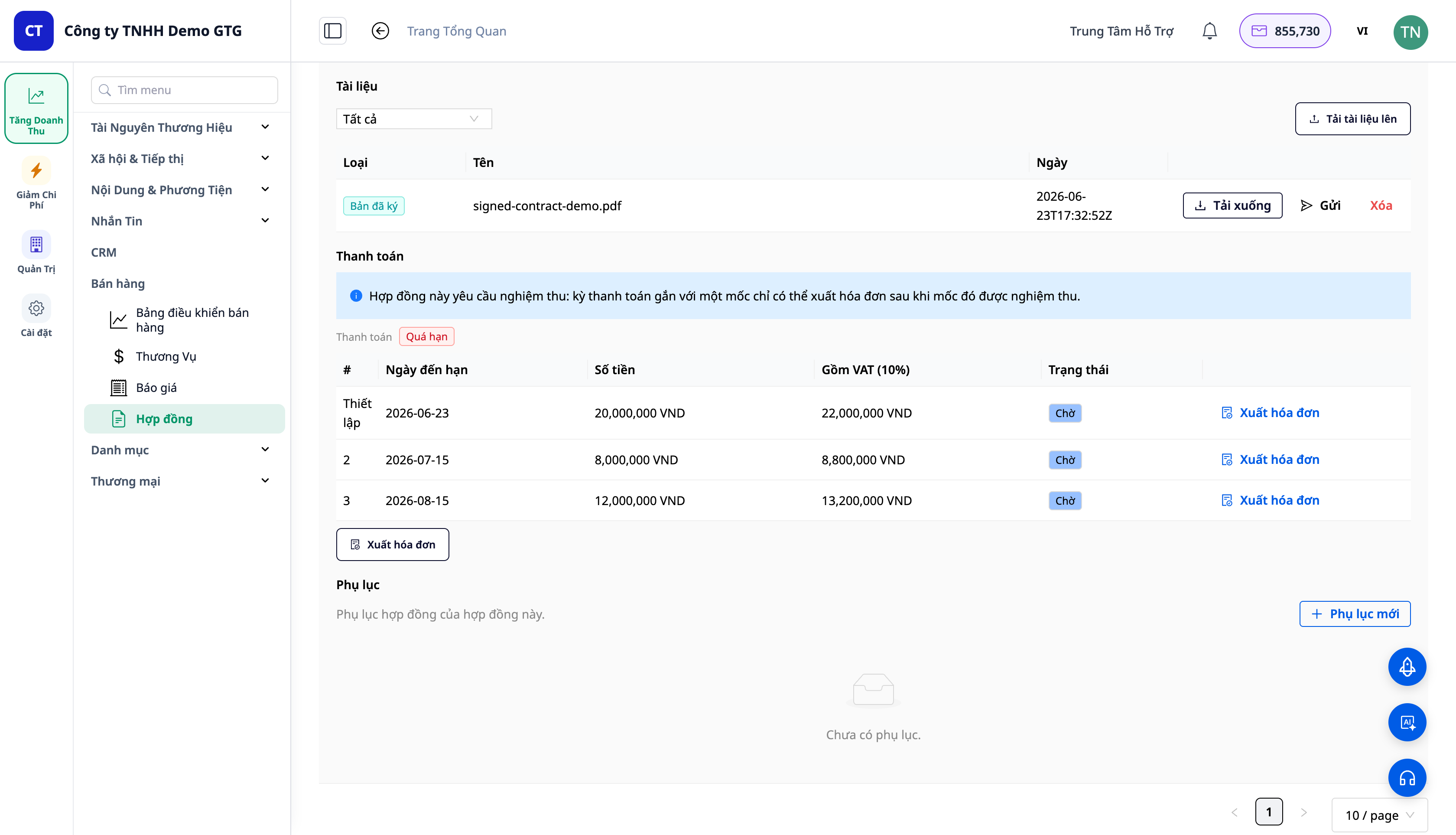The height and width of the screenshot is (835, 1456).
Task: Click the company name Công ty TNHH Demo GTG
Action: pos(153,31)
